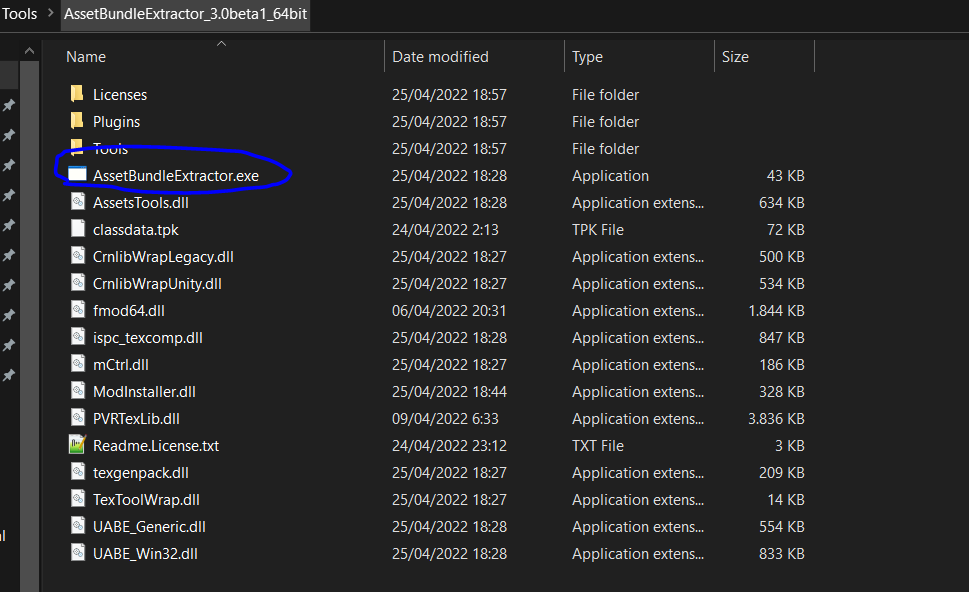
Task: Select the texgenpack.dll file name
Action: [140, 472]
